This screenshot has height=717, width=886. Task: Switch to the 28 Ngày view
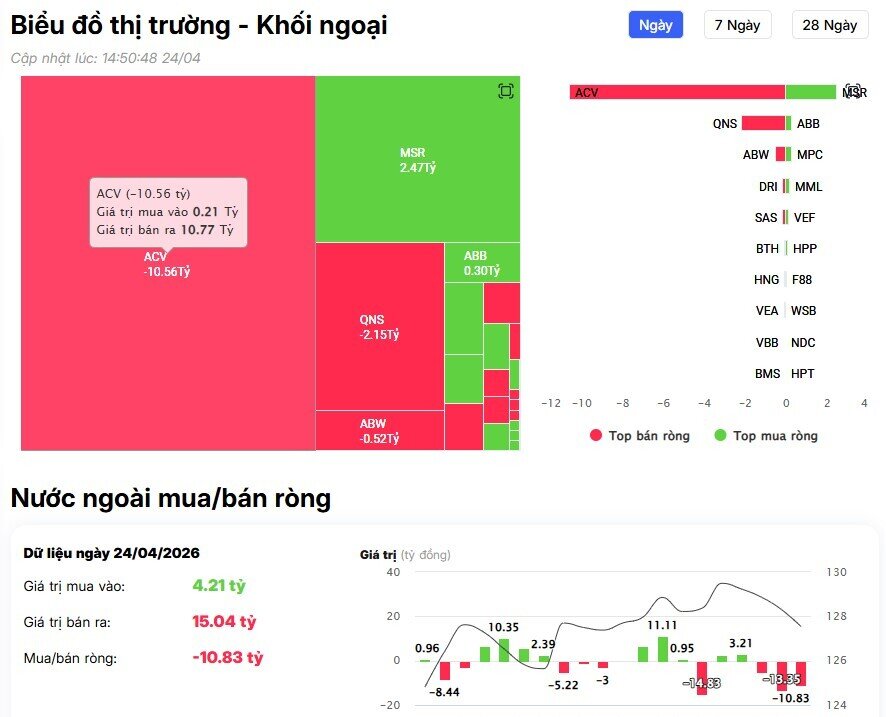point(831,25)
